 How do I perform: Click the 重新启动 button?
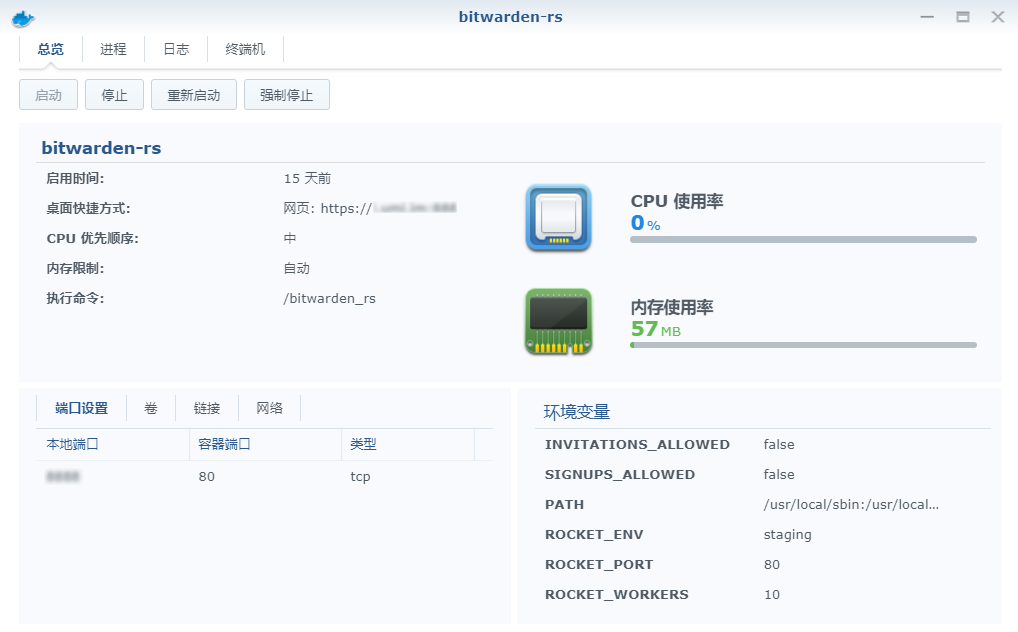point(194,95)
